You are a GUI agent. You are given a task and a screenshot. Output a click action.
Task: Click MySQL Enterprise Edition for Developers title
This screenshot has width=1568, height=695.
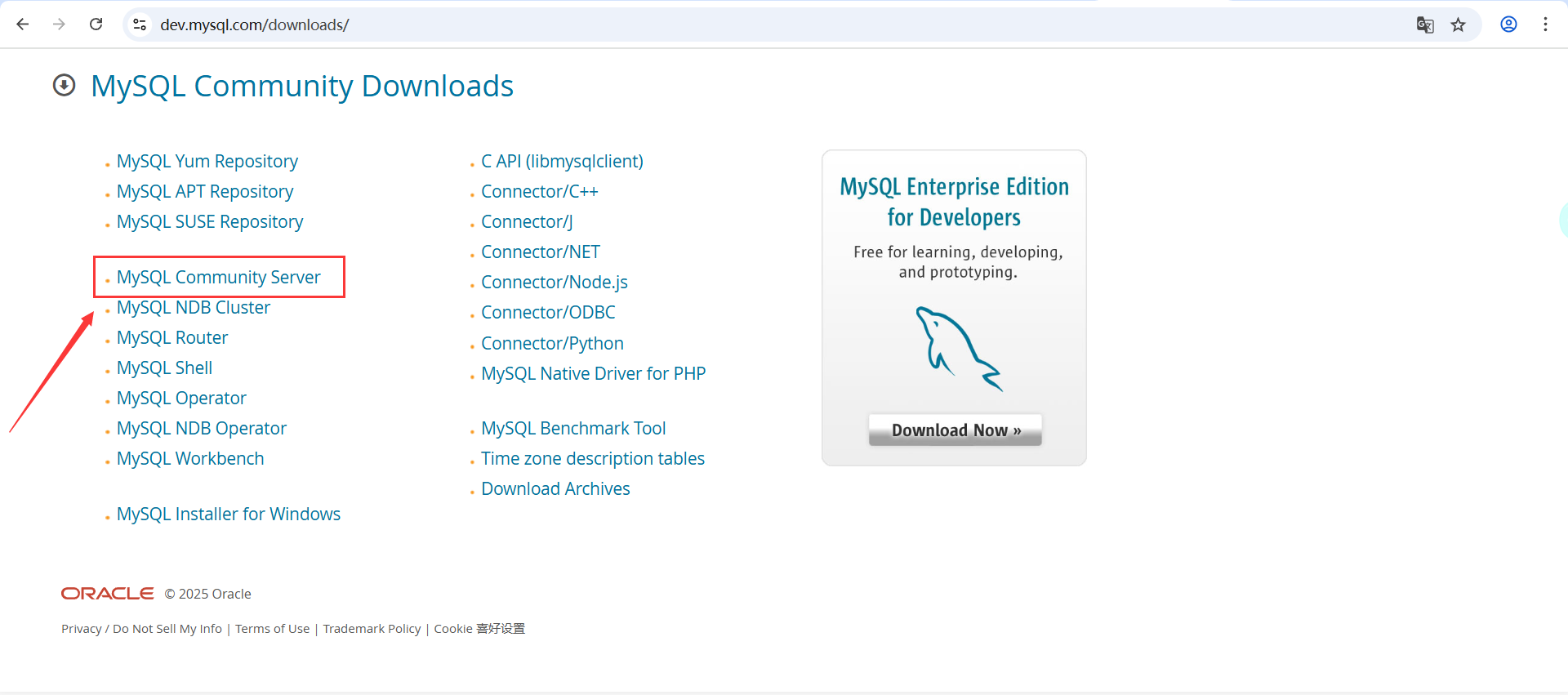(954, 202)
